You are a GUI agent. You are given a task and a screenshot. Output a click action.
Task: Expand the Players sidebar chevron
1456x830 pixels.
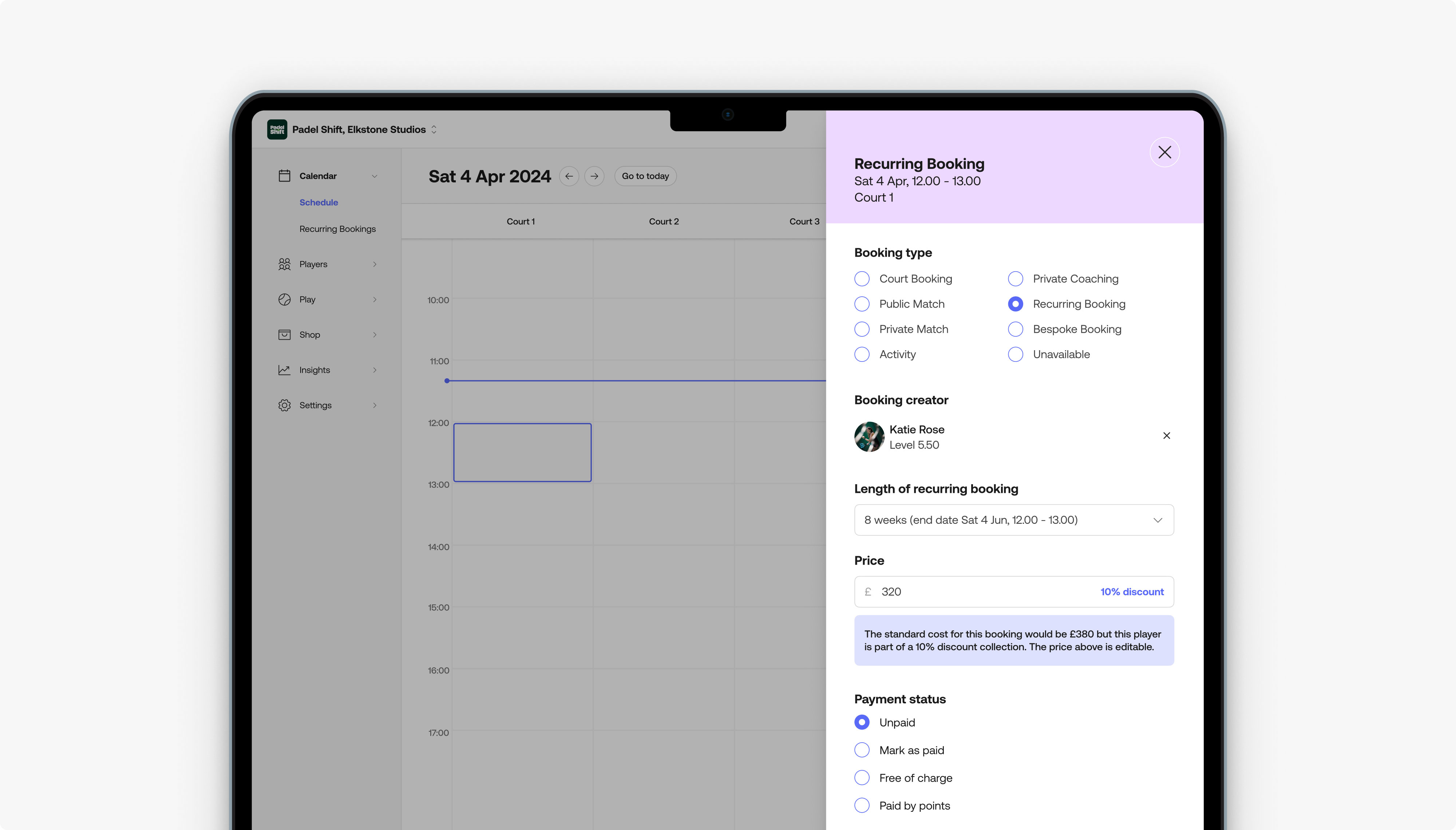click(x=375, y=264)
